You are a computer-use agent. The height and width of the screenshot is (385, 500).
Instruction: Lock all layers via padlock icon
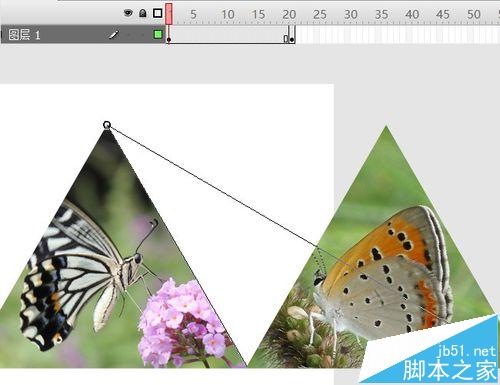click(143, 13)
